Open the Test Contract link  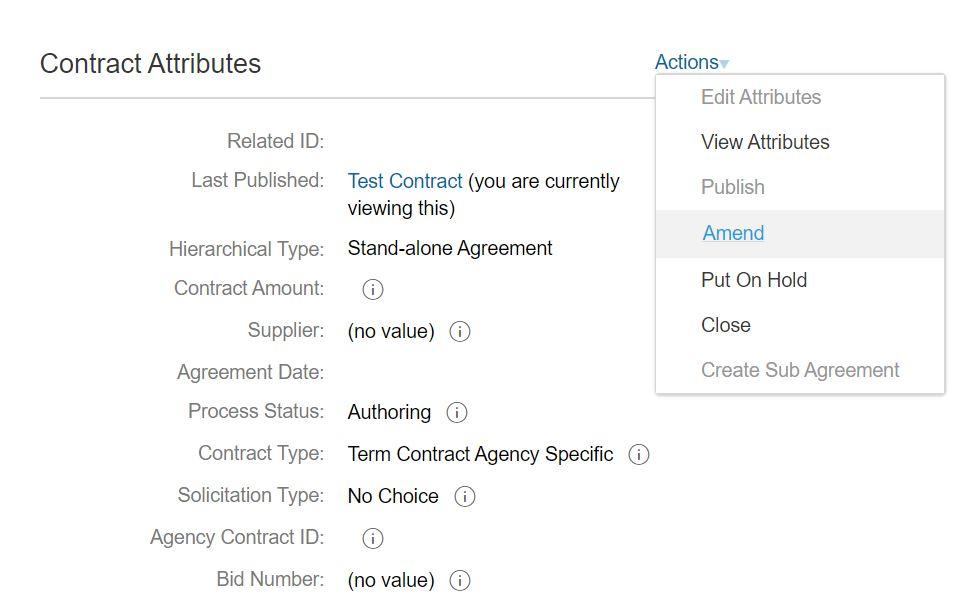tap(405, 181)
